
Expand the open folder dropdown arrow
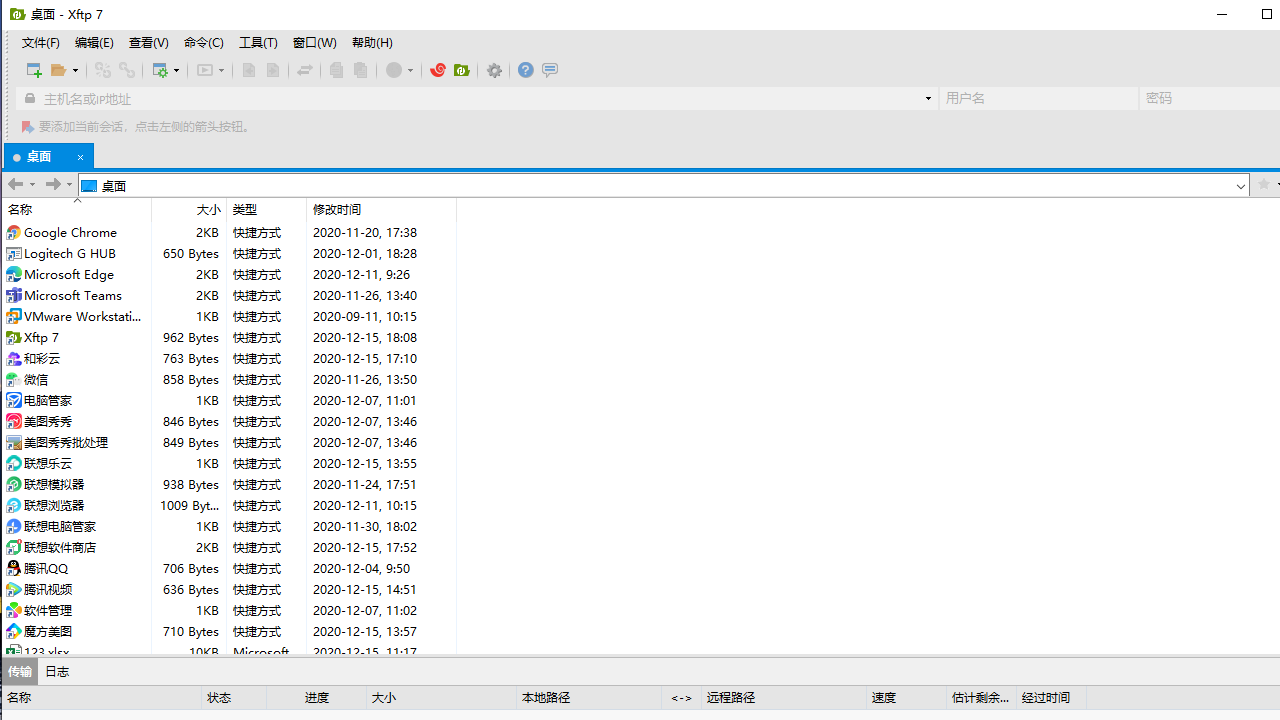click(76, 70)
